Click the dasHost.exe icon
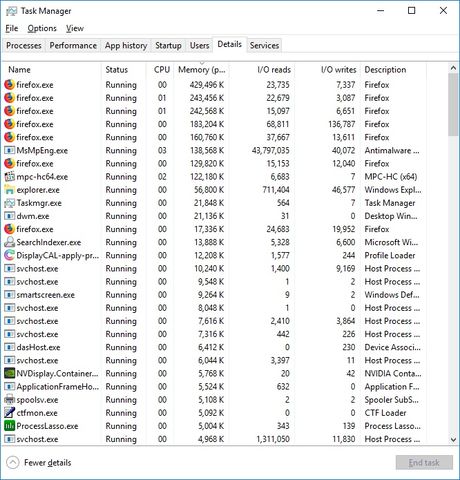The height and width of the screenshot is (480, 460). [9, 347]
